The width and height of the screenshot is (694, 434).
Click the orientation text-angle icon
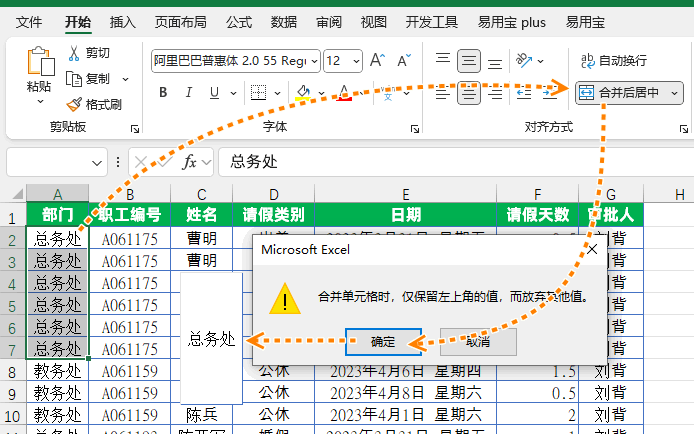pos(521,61)
